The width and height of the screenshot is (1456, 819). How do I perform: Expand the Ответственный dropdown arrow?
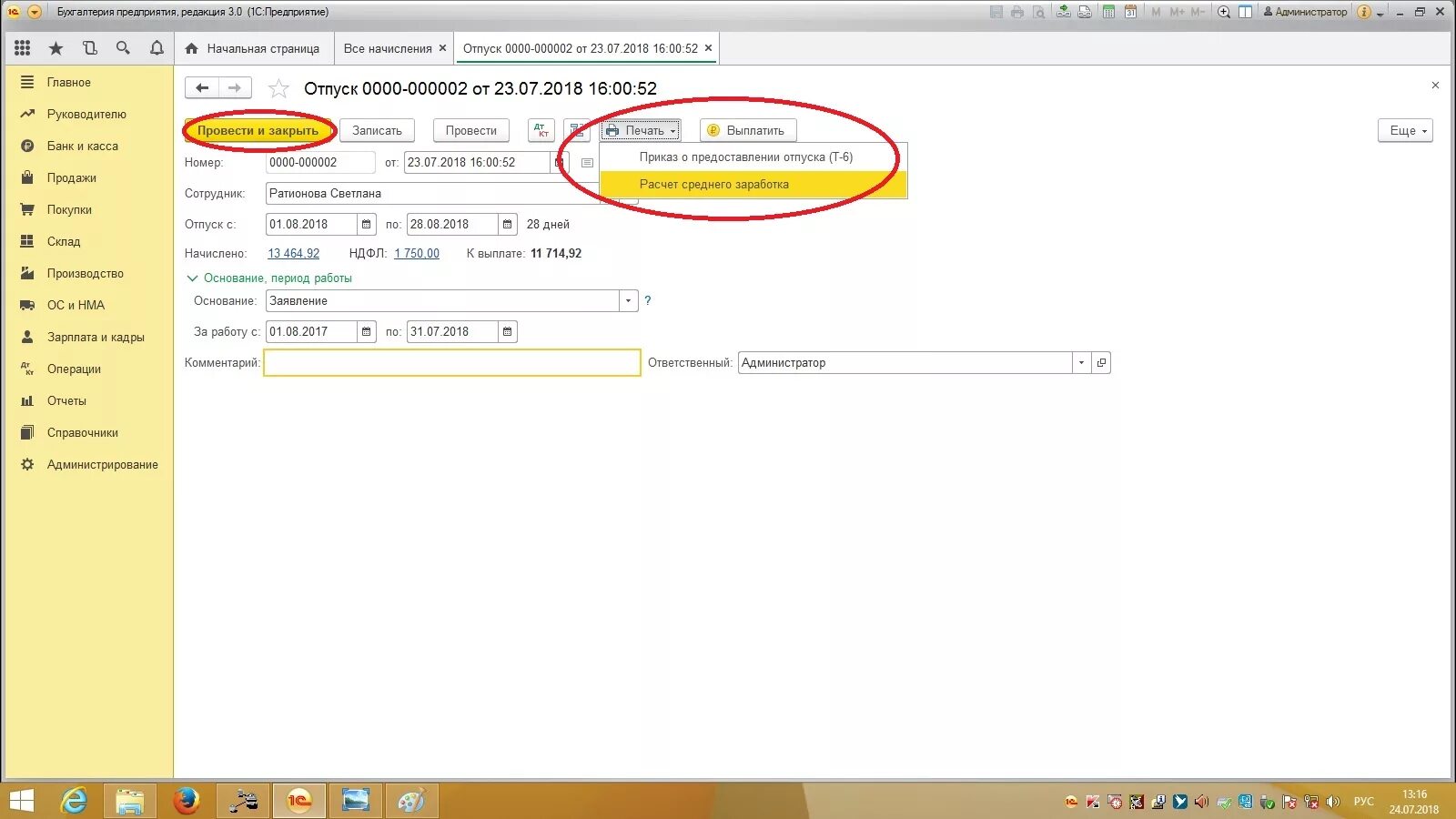click(x=1081, y=362)
